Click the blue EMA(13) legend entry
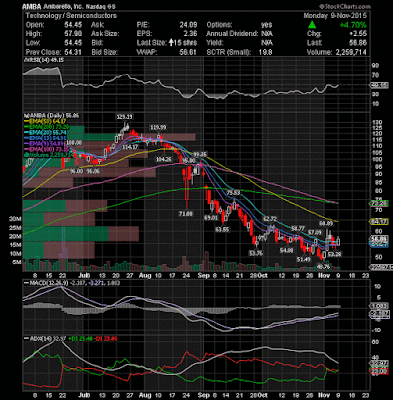The height and width of the screenshot is (400, 393). (46, 138)
